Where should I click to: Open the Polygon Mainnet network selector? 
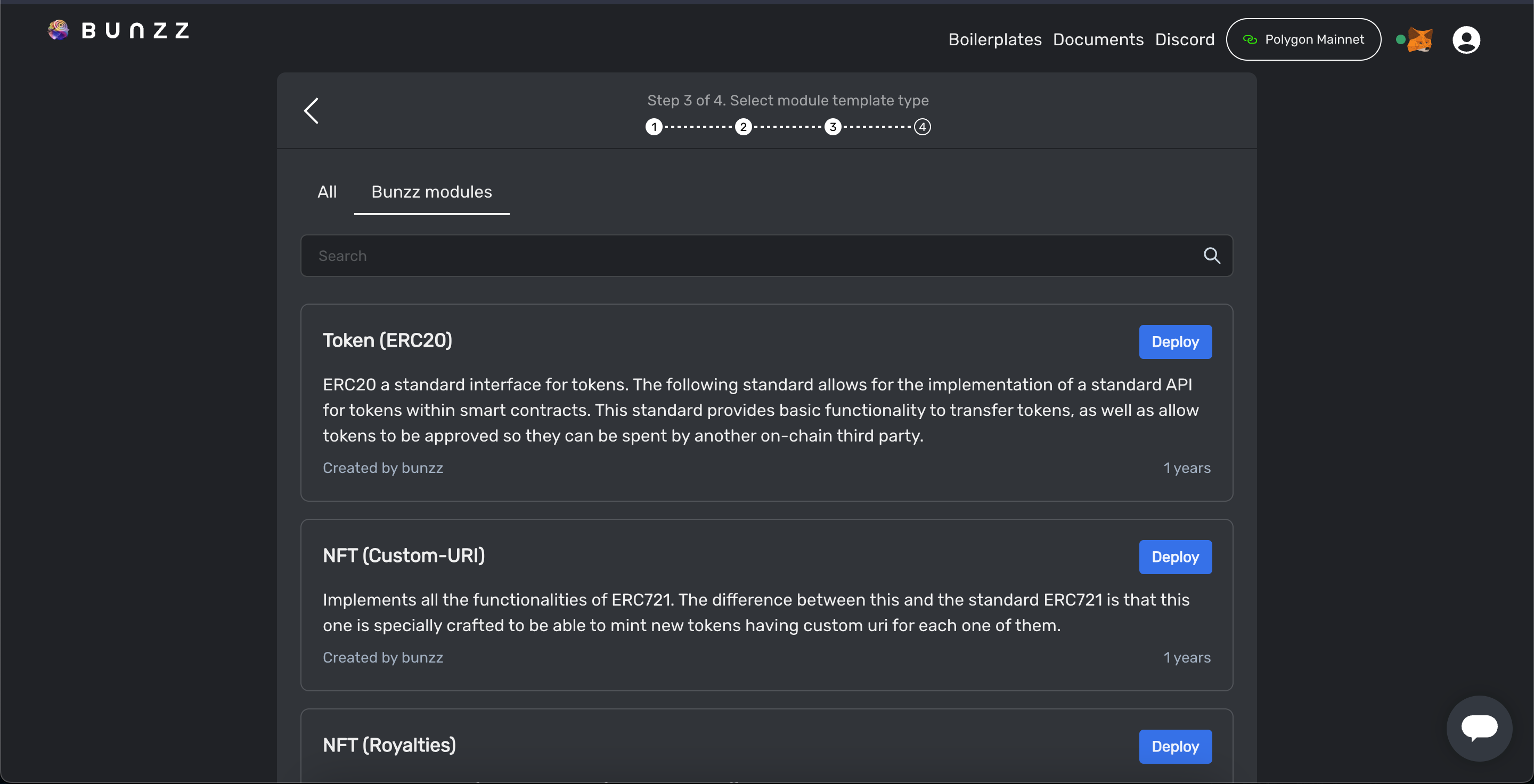point(1303,40)
